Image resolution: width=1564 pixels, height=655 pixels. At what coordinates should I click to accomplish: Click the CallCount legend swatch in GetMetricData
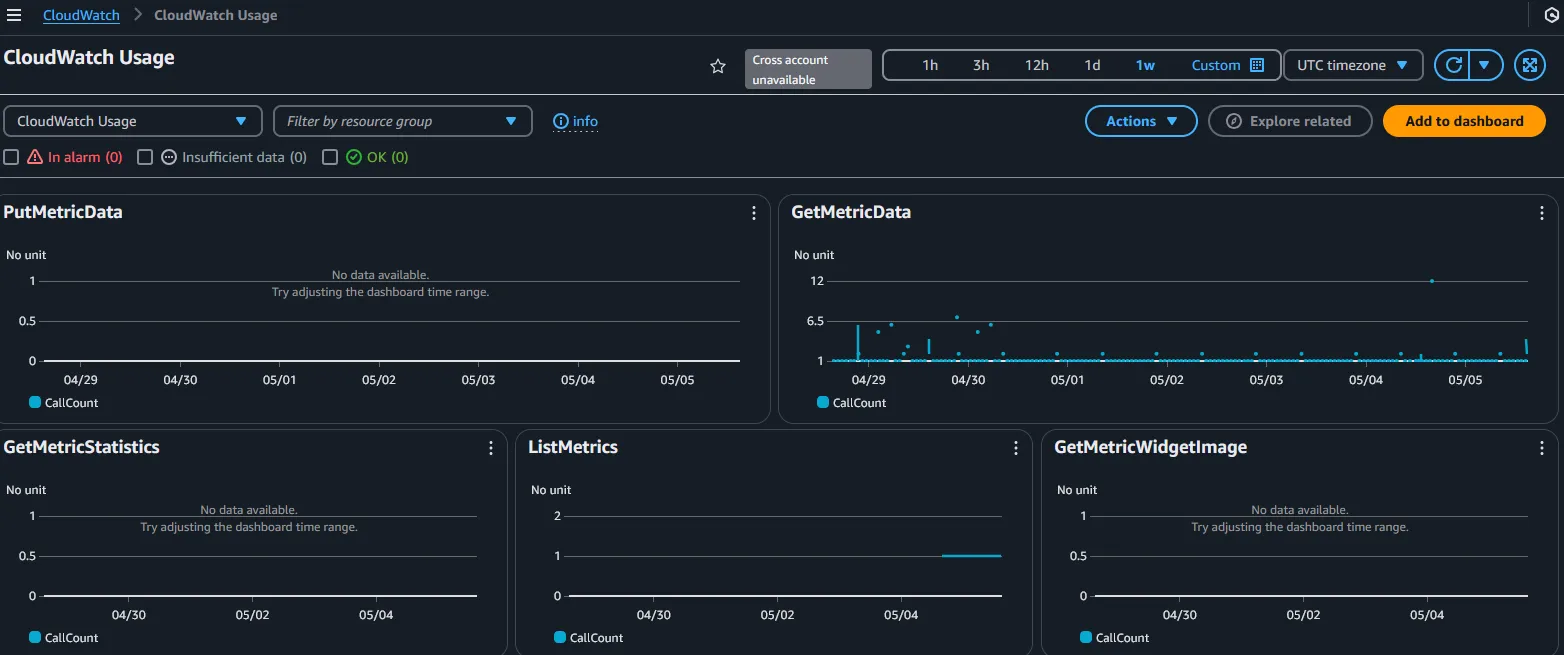point(823,403)
